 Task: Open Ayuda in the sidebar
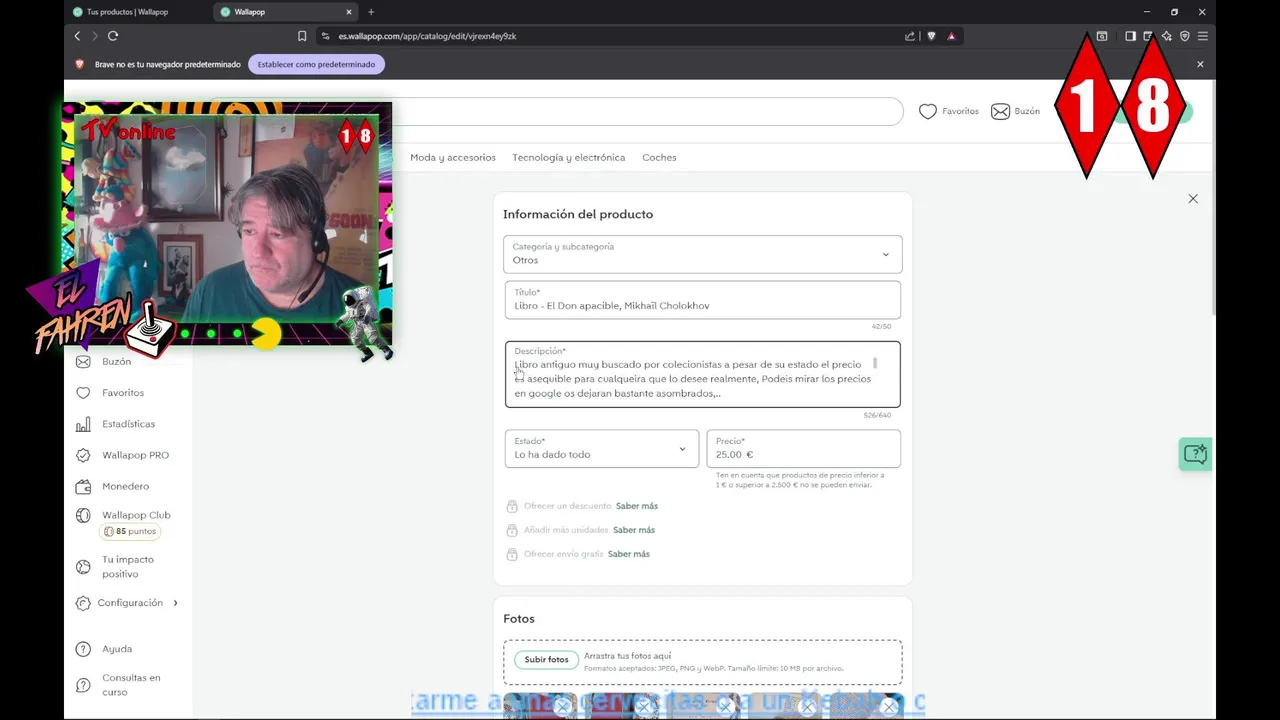[117, 649]
